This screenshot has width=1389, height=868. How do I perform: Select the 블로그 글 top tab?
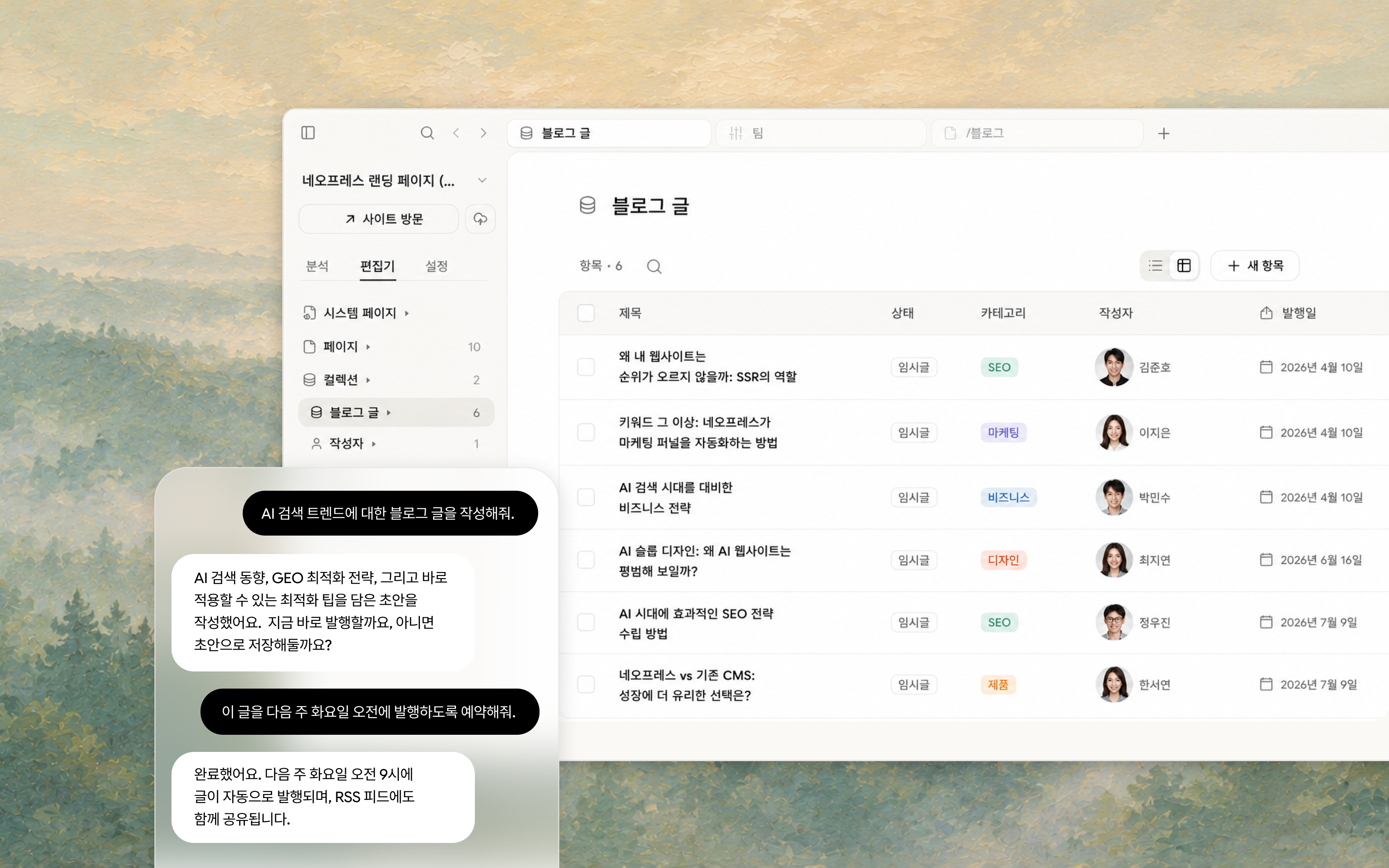(609, 133)
